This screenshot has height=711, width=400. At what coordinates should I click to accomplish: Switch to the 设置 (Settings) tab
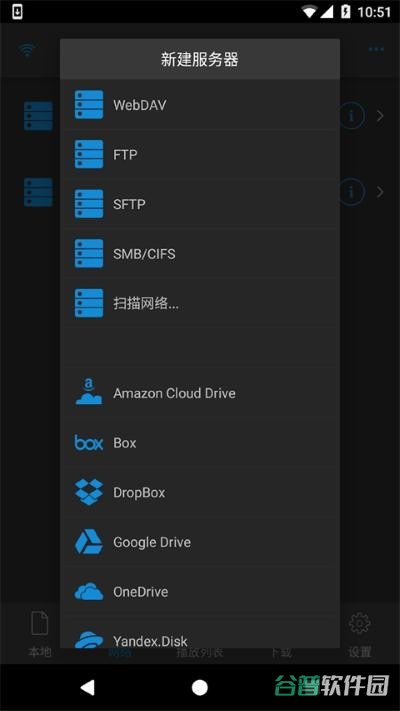point(360,635)
